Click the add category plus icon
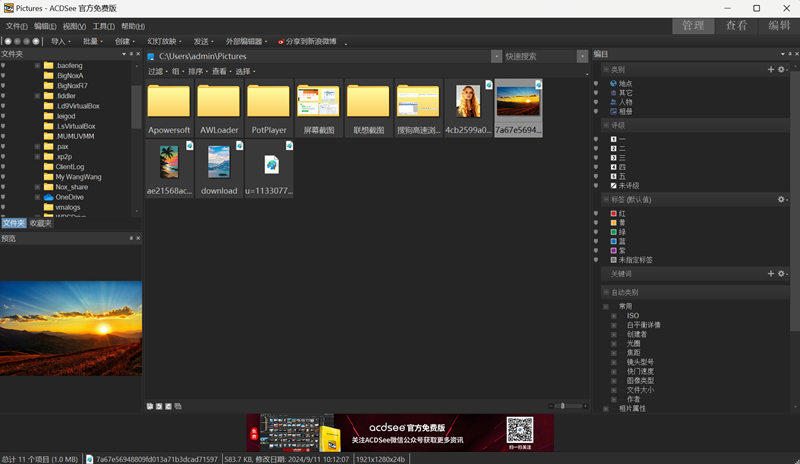This screenshot has height=464, width=800. click(770, 69)
